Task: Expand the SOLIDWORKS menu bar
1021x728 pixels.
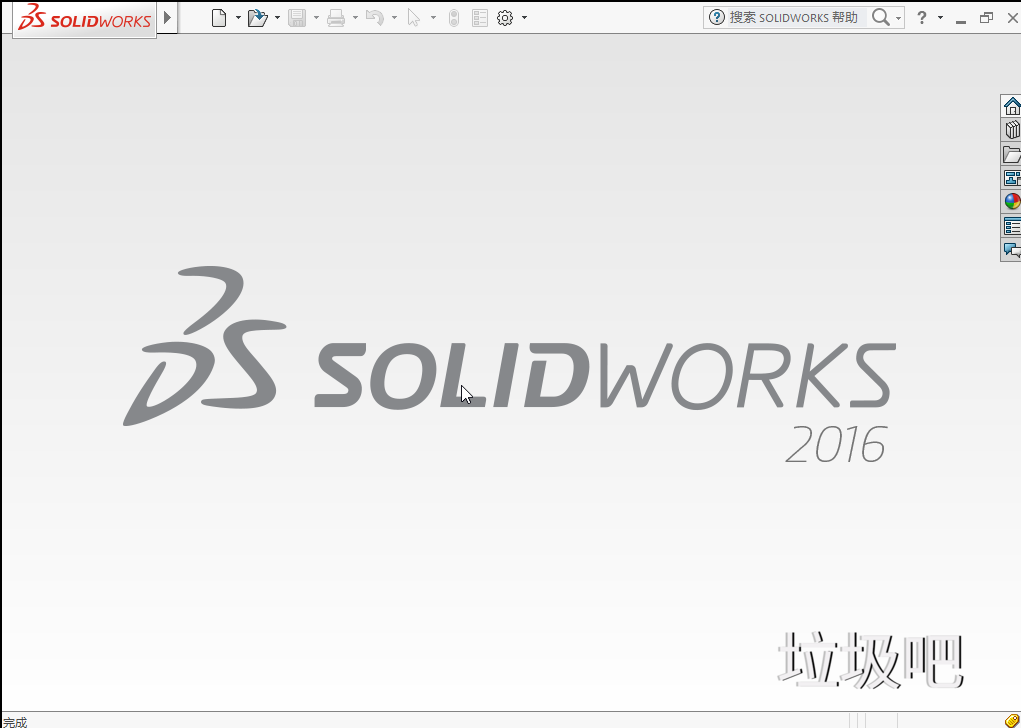Action: [166, 17]
